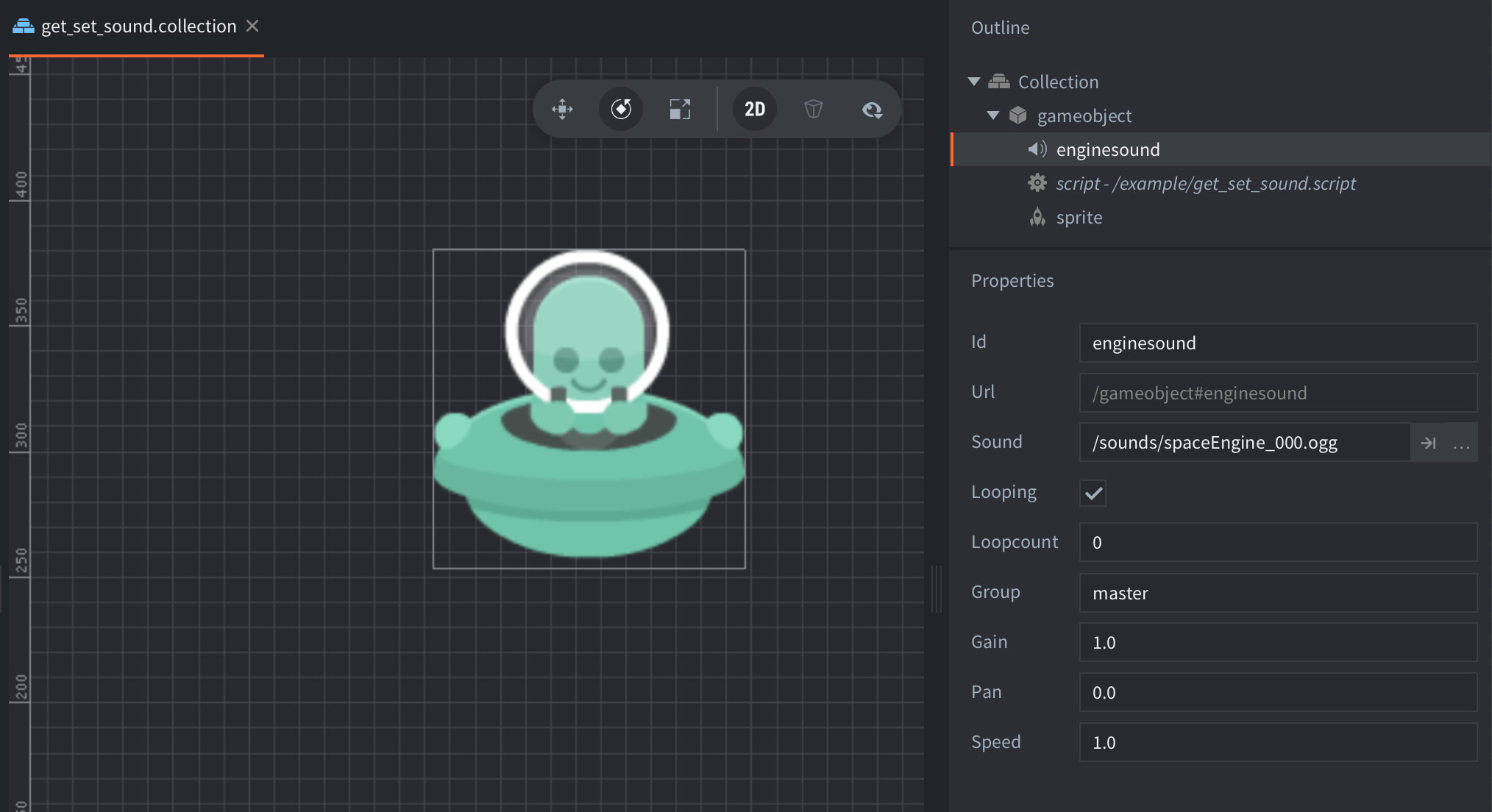Toggle the 2D view mode button
Image resolution: width=1492 pixels, height=812 pixels.
coord(754,110)
